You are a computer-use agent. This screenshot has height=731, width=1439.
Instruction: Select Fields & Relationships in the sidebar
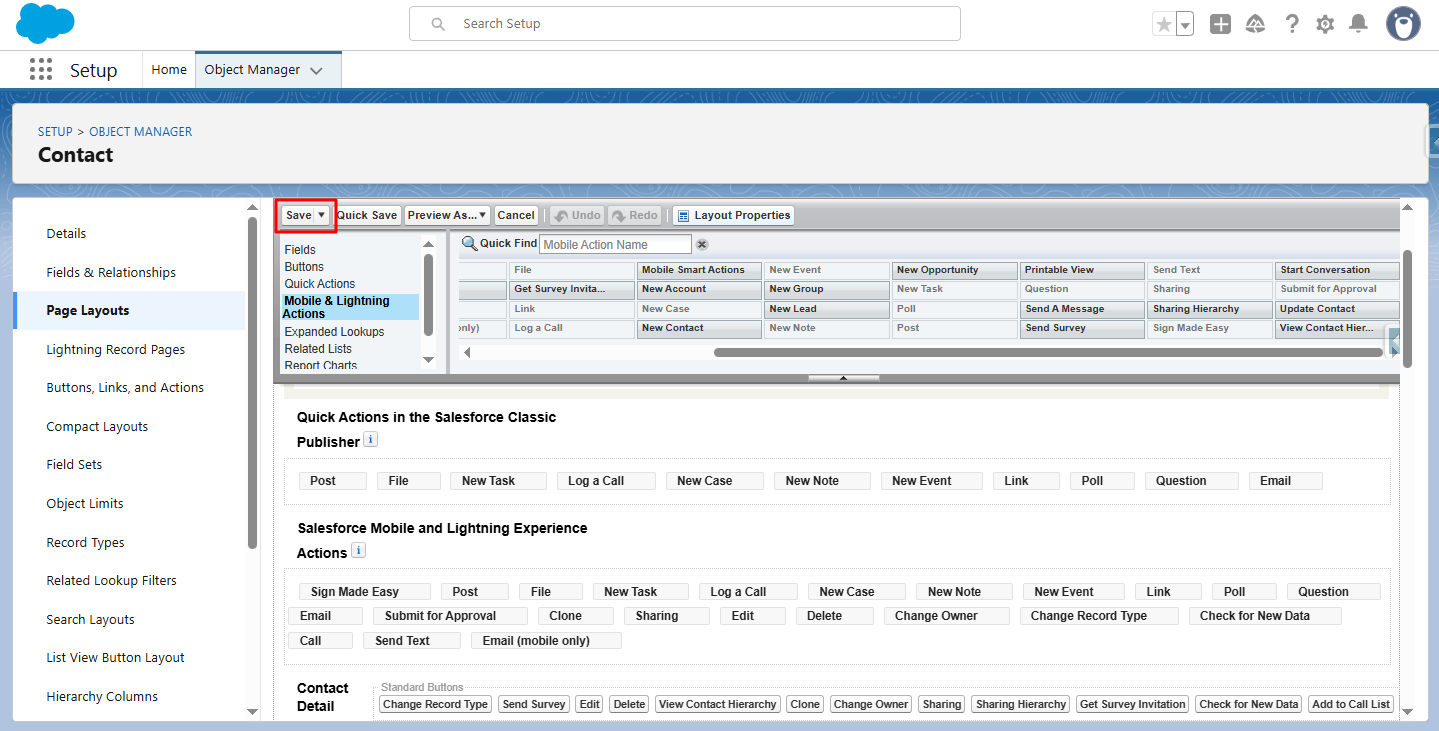click(x=111, y=272)
